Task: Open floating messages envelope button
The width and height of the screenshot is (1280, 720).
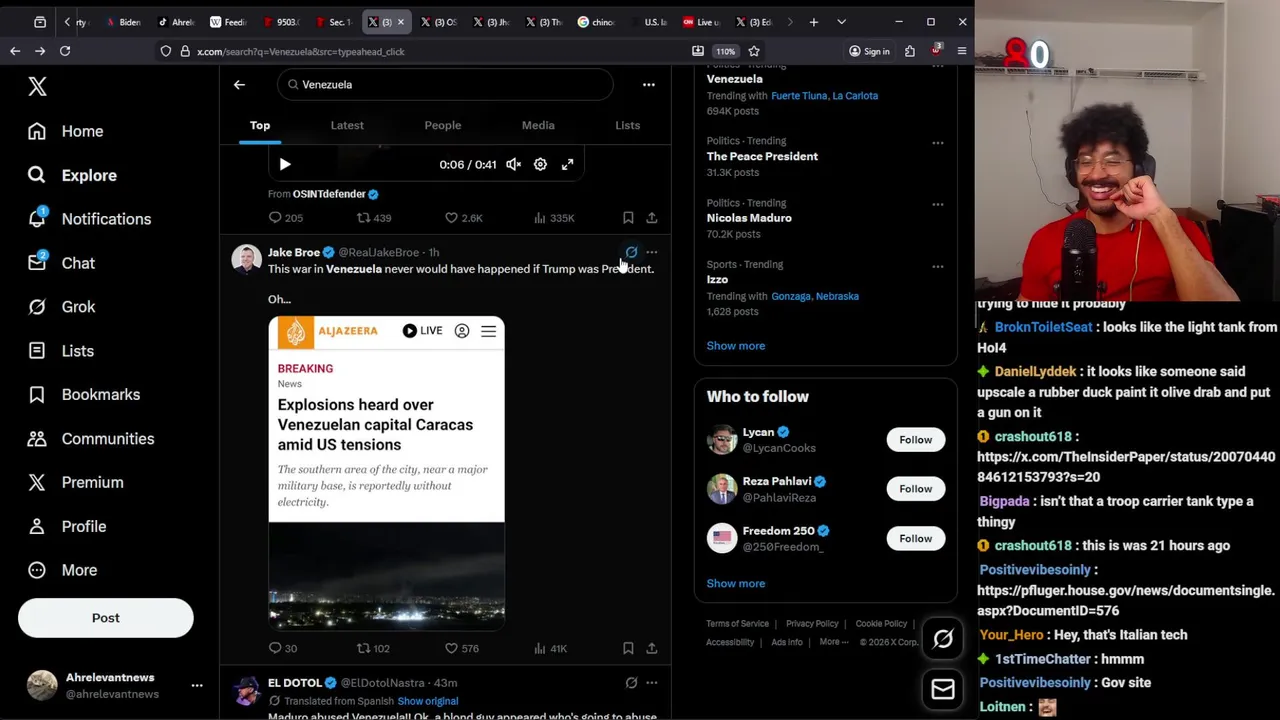Action: [943, 689]
